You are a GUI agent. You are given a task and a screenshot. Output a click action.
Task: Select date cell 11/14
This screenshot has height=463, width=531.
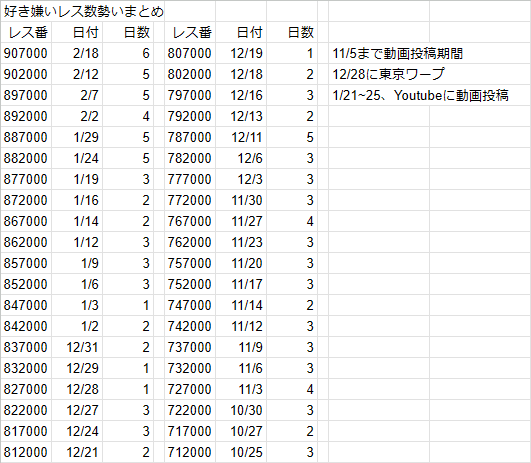[241, 305]
